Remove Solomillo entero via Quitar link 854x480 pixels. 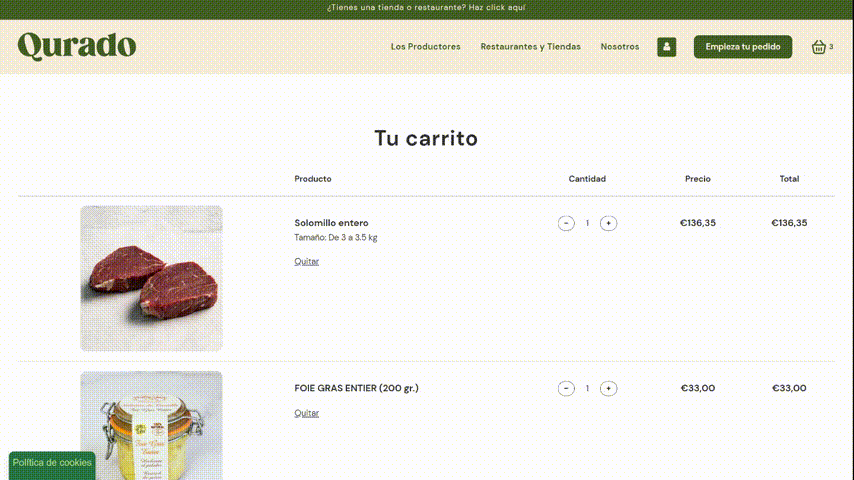(307, 262)
